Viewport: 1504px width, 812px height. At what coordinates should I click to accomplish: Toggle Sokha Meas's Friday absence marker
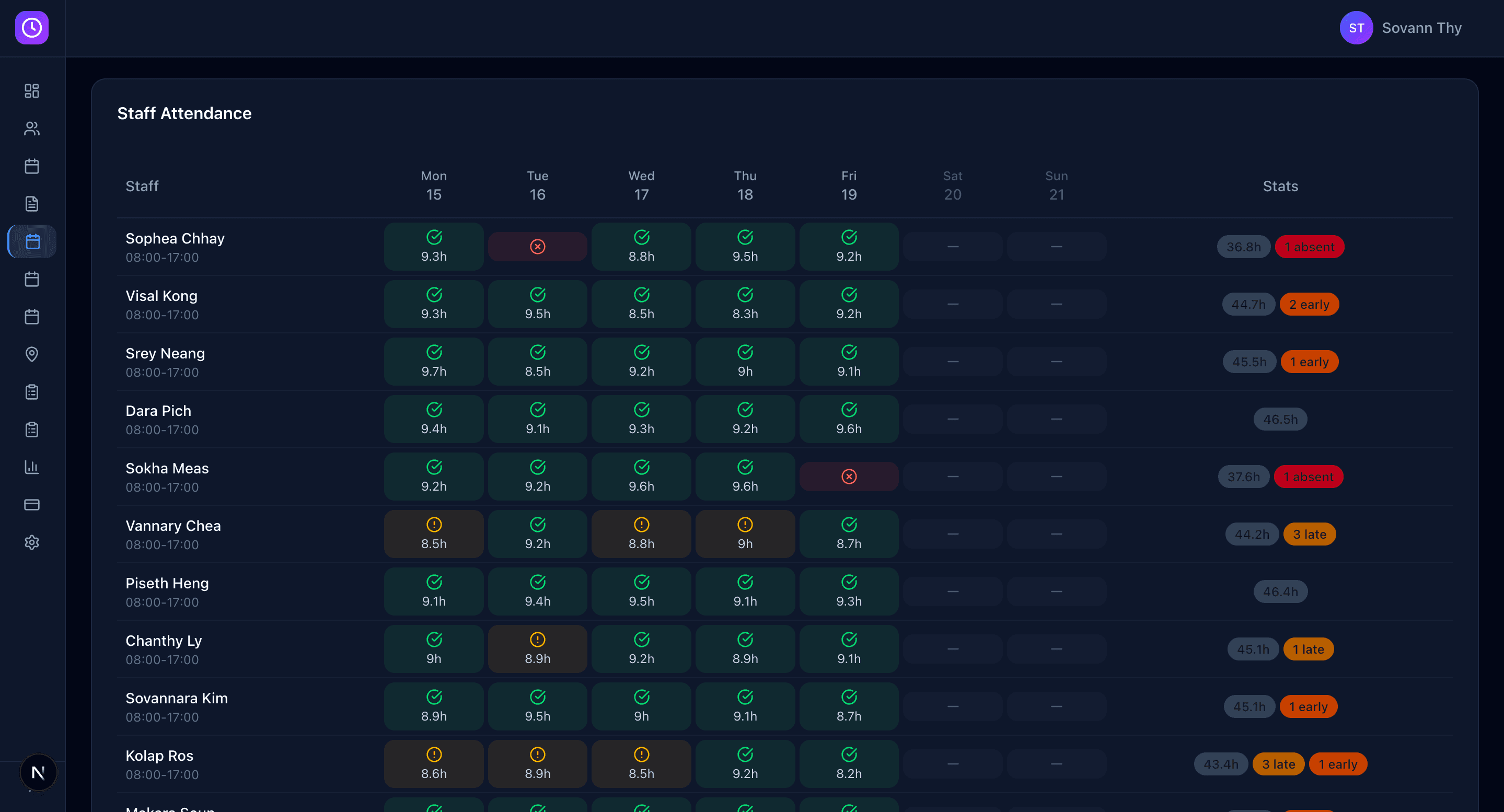(848, 476)
